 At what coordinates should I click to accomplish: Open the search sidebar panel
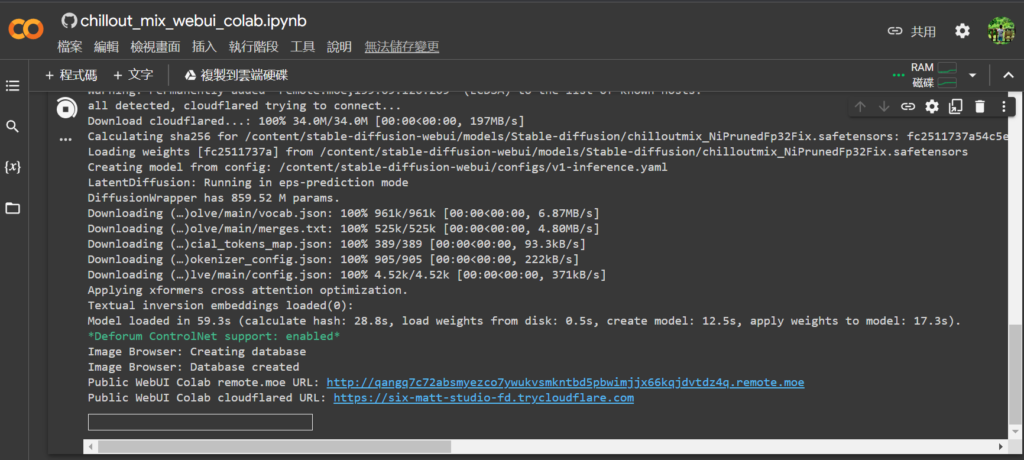(x=12, y=127)
